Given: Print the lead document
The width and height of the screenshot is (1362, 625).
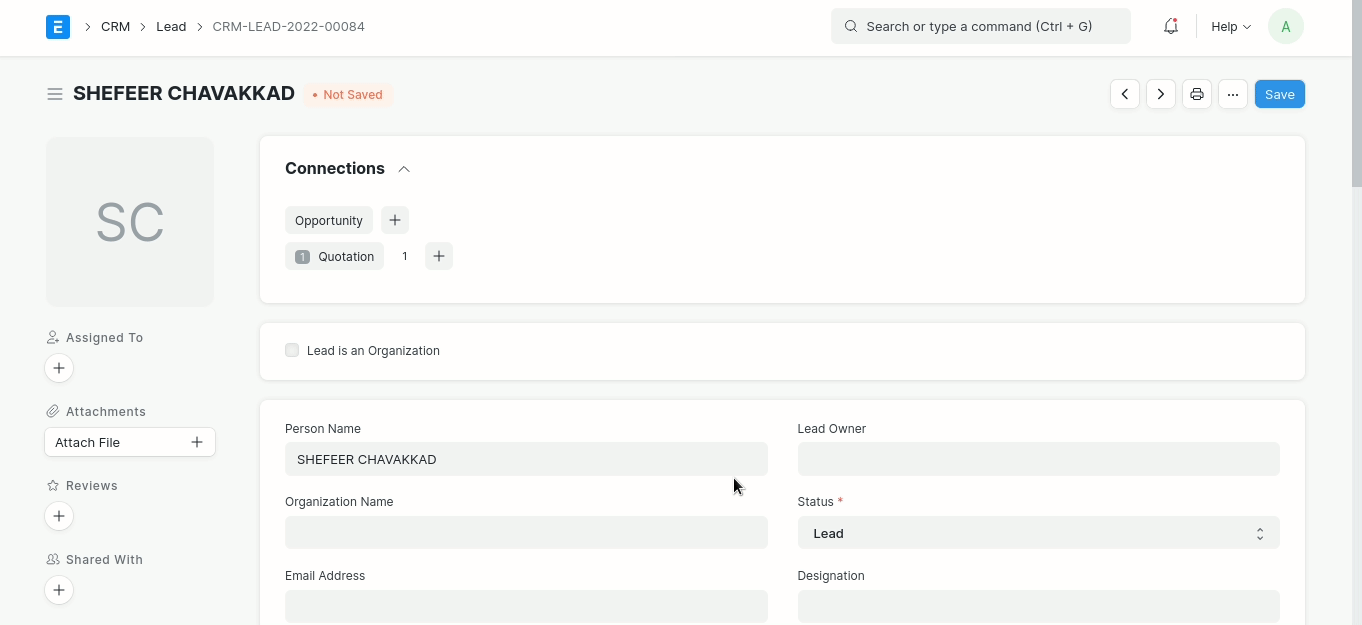Looking at the screenshot, I should [1197, 94].
